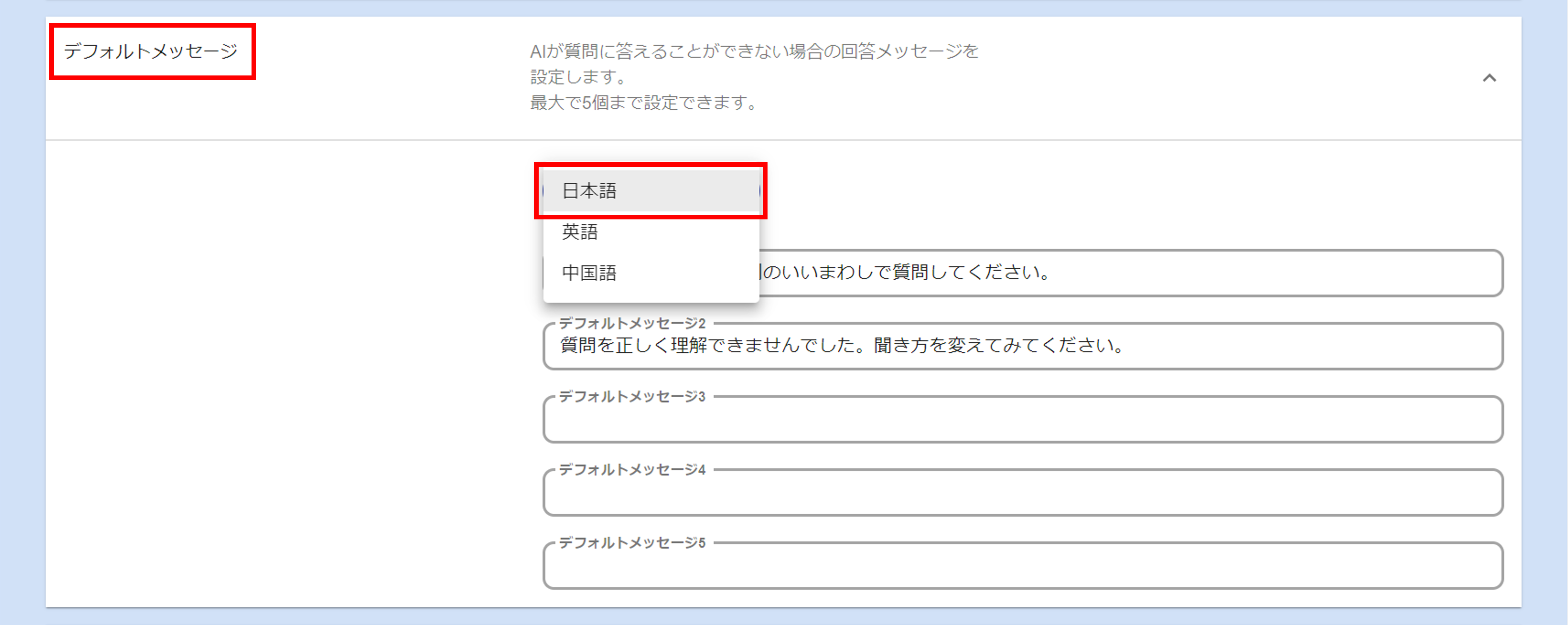Screen dimensions: 1568x625
Task: Click the デフォルトメッセージ2 floating label
Action: point(632,323)
